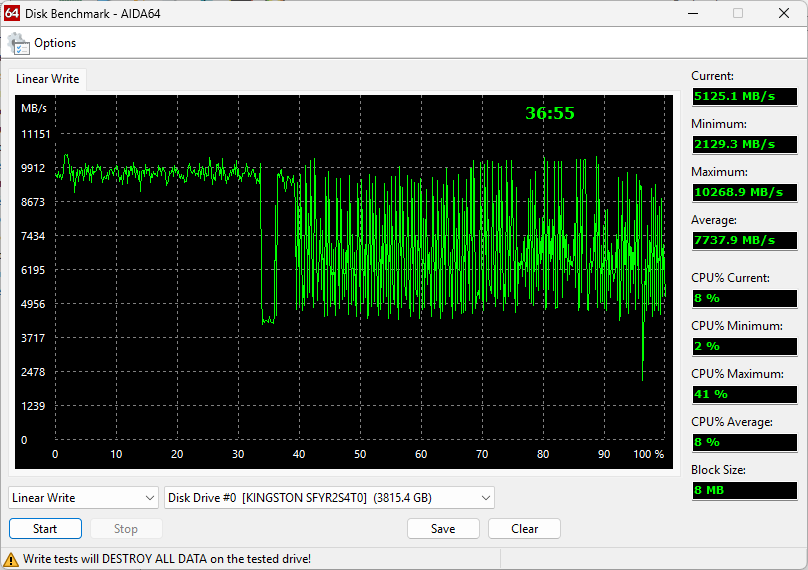Click the CPU% Maximum value 41 %
808x570 pixels.
point(745,394)
